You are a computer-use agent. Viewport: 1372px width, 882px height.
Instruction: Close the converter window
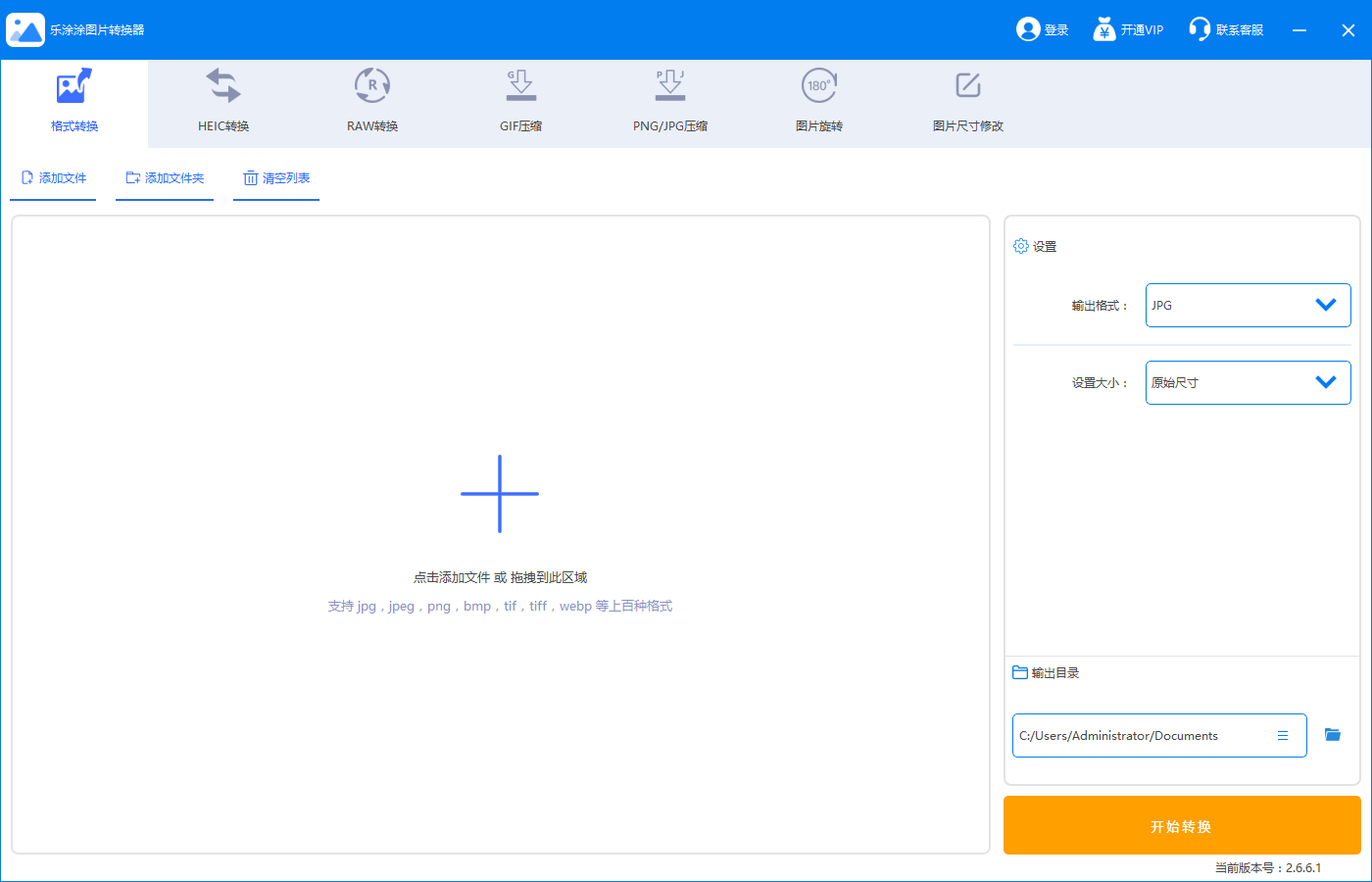pyautogui.click(x=1348, y=30)
